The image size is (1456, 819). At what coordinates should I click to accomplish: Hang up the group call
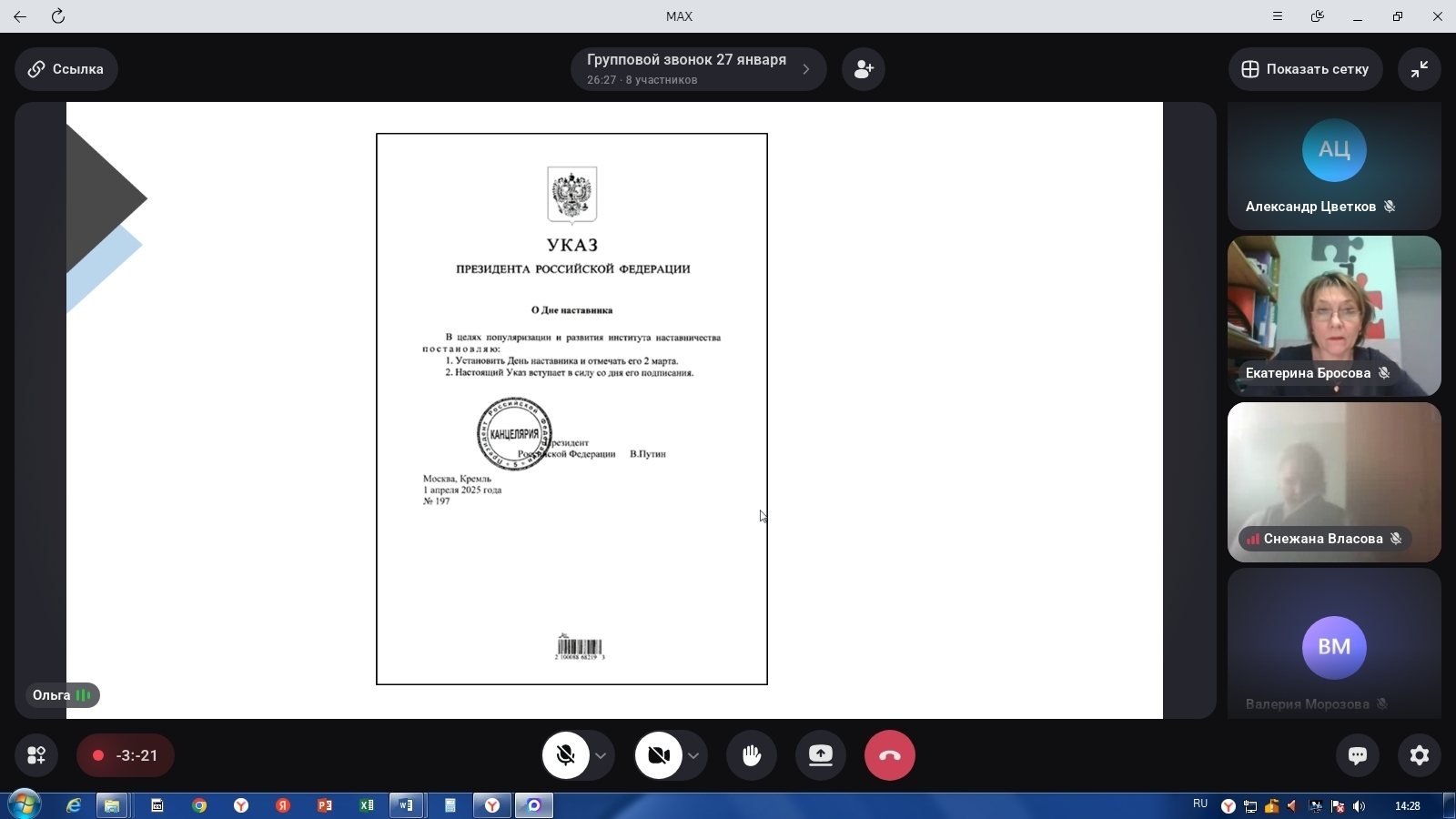889,755
